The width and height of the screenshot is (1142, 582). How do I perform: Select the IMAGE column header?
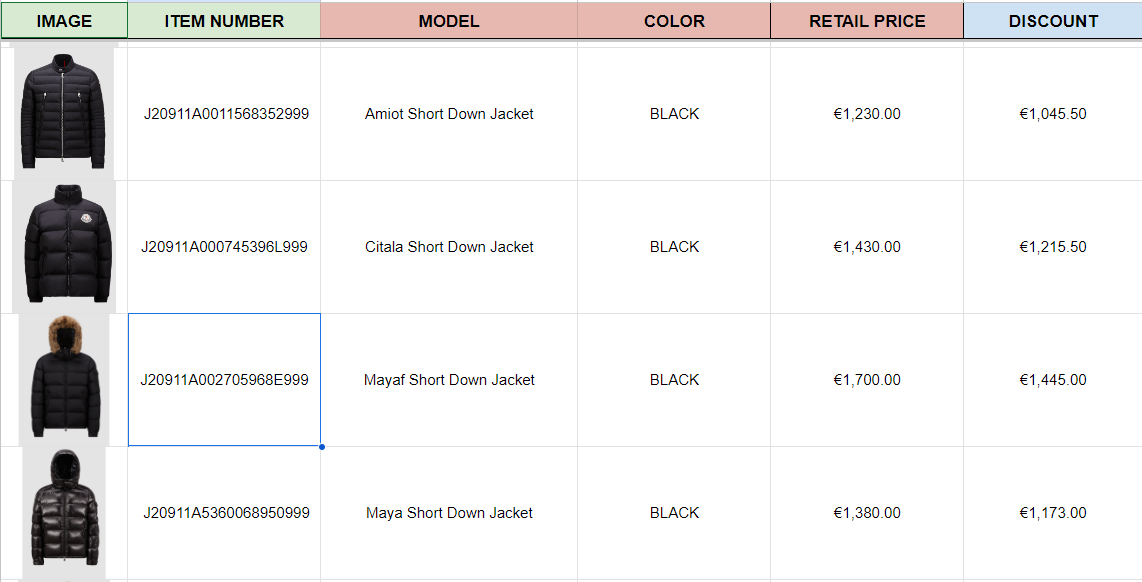click(x=64, y=20)
